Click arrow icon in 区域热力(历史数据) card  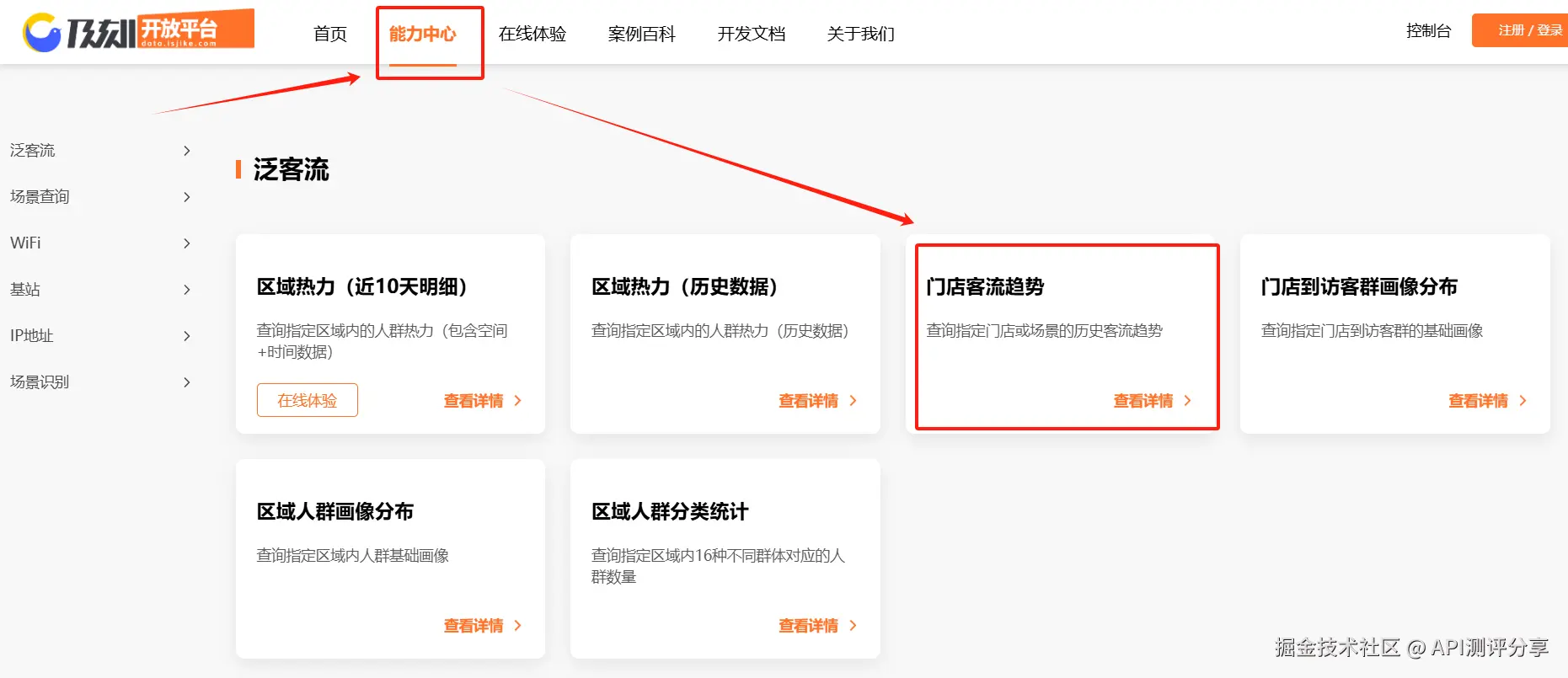853,401
